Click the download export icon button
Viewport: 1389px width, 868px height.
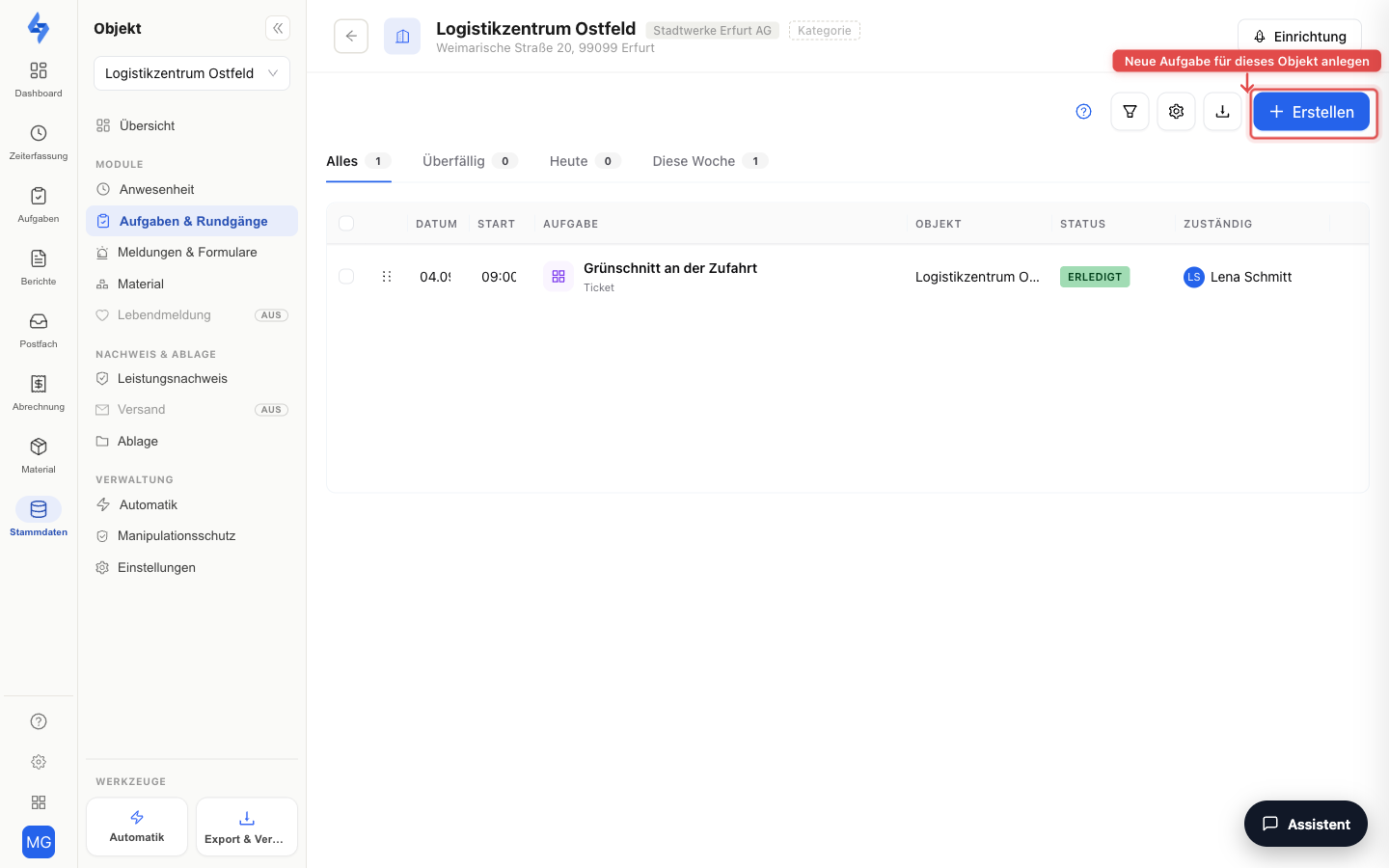[x=1222, y=112]
